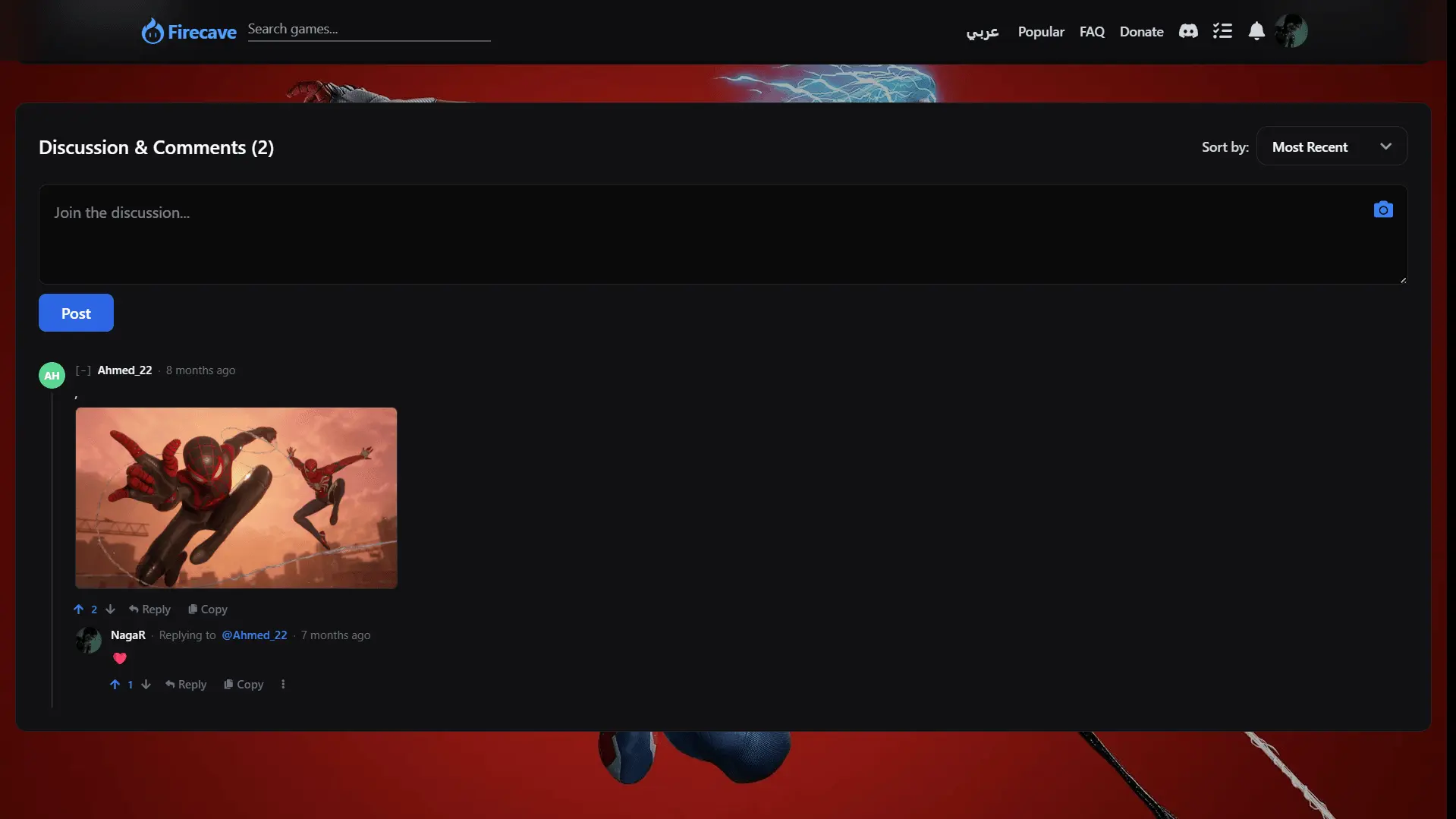Copy NagaR's reply
The image size is (1456, 819).
pyautogui.click(x=244, y=685)
